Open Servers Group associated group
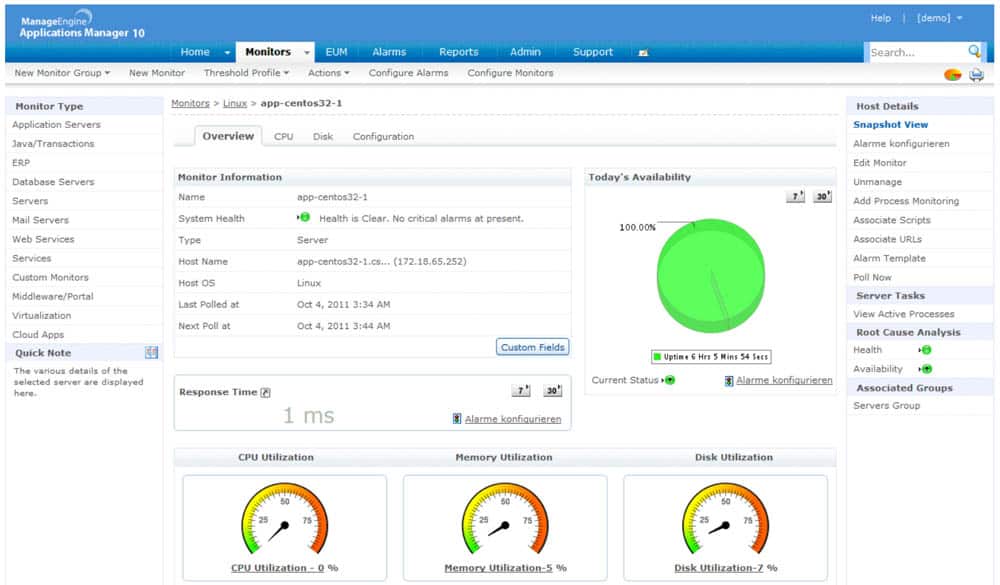The image size is (1000, 585). tap(886, 406)
